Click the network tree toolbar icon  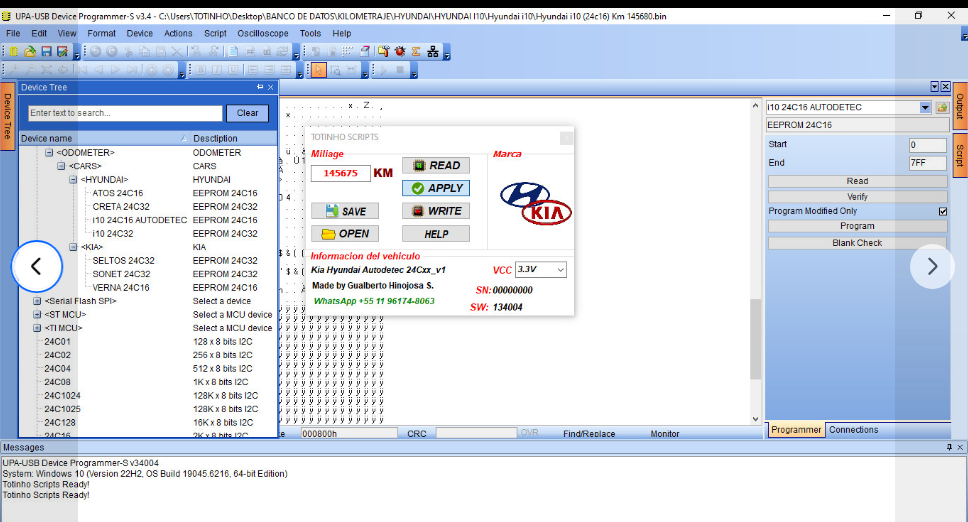tap(431, 51)
